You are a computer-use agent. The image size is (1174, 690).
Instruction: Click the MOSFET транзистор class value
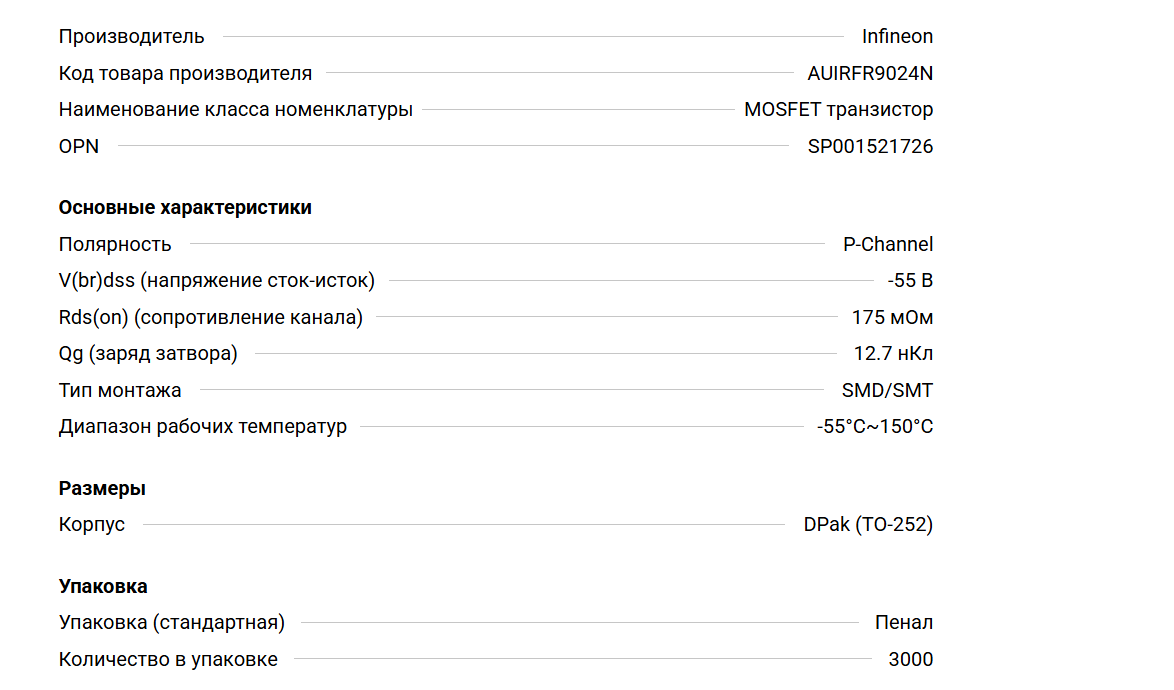point(838,110)
